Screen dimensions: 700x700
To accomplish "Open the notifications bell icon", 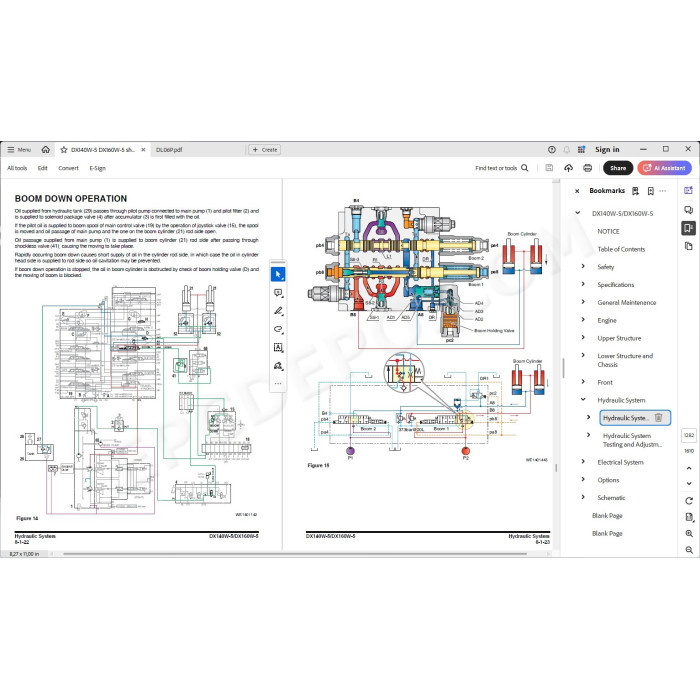I will [x=567, y=150].
